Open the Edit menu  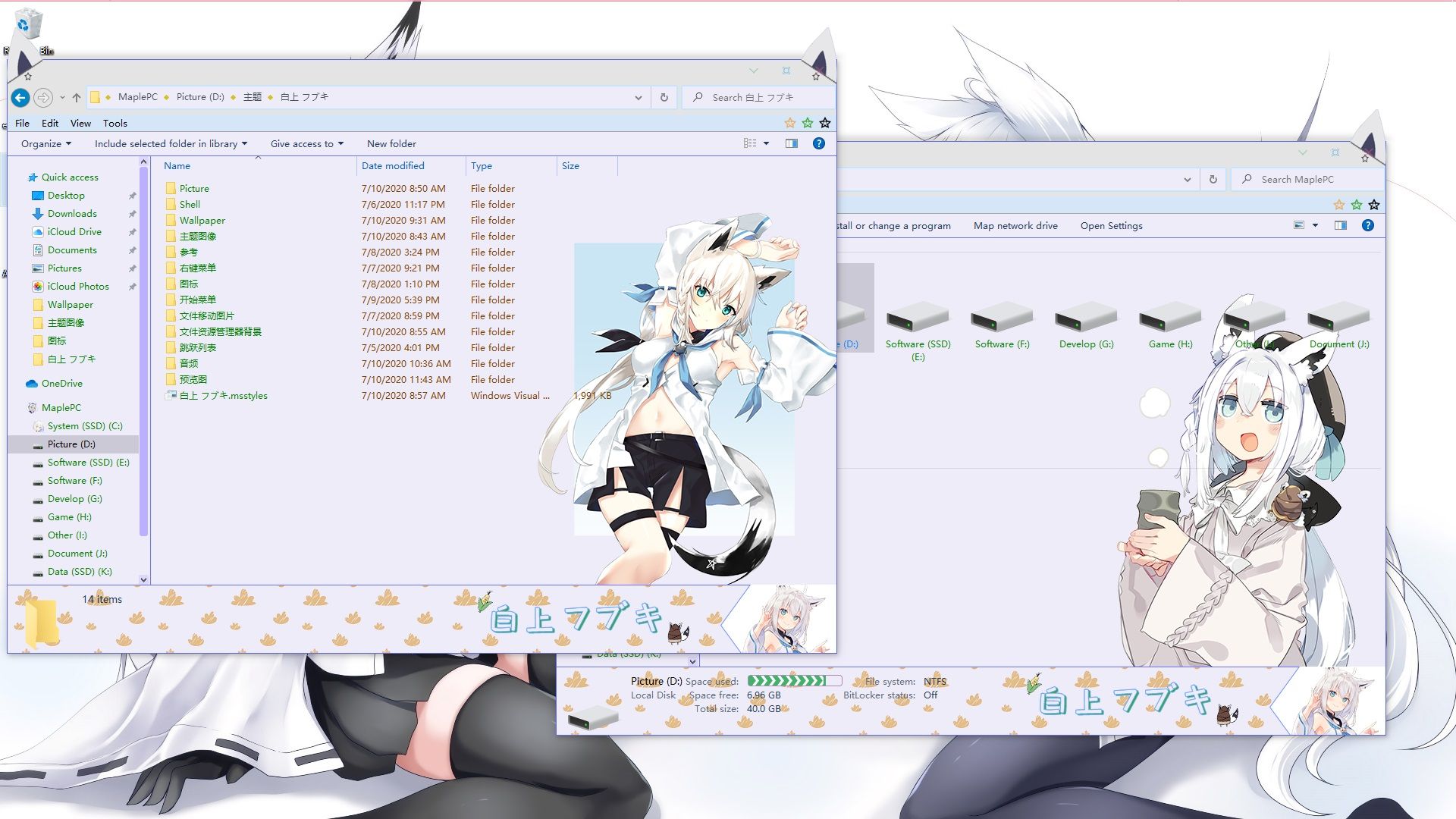pyautogui.click(x=50, y=123)
